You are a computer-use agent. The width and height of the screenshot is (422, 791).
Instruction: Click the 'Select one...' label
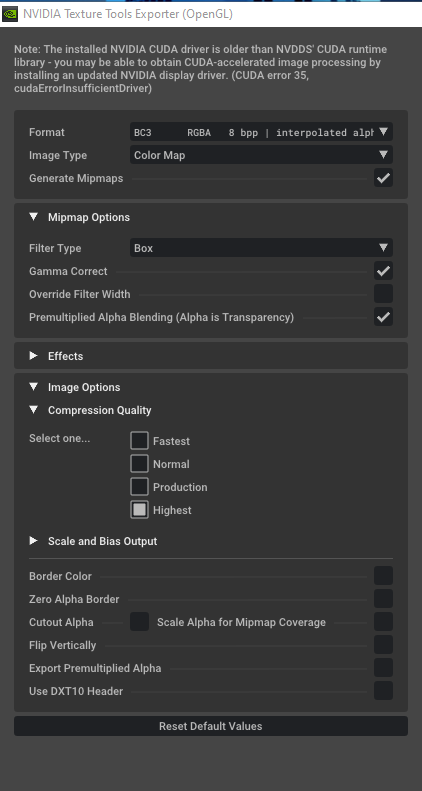click(59, 438)
